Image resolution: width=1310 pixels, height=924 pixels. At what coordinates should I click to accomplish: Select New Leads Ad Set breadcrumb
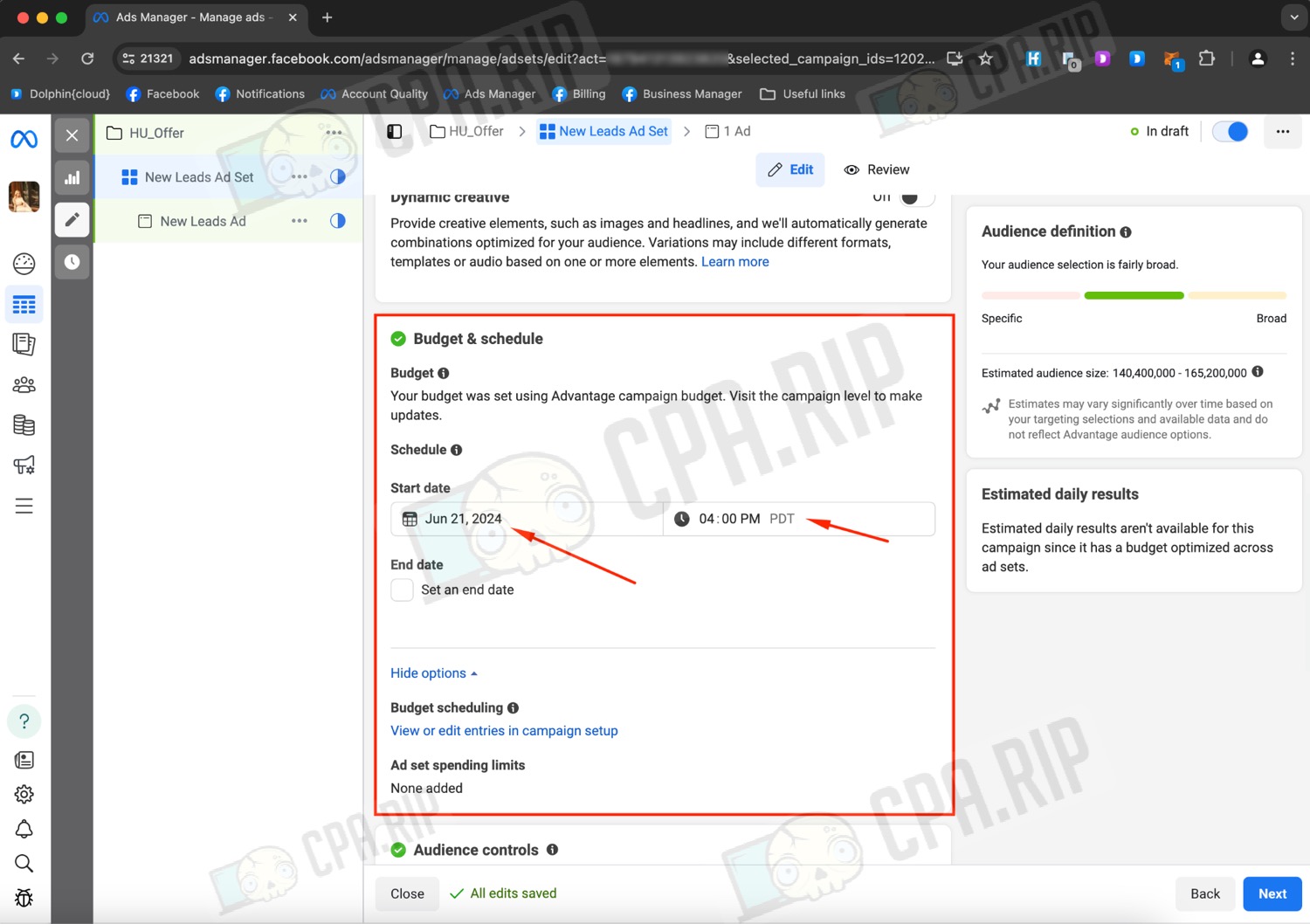[604, 131]
